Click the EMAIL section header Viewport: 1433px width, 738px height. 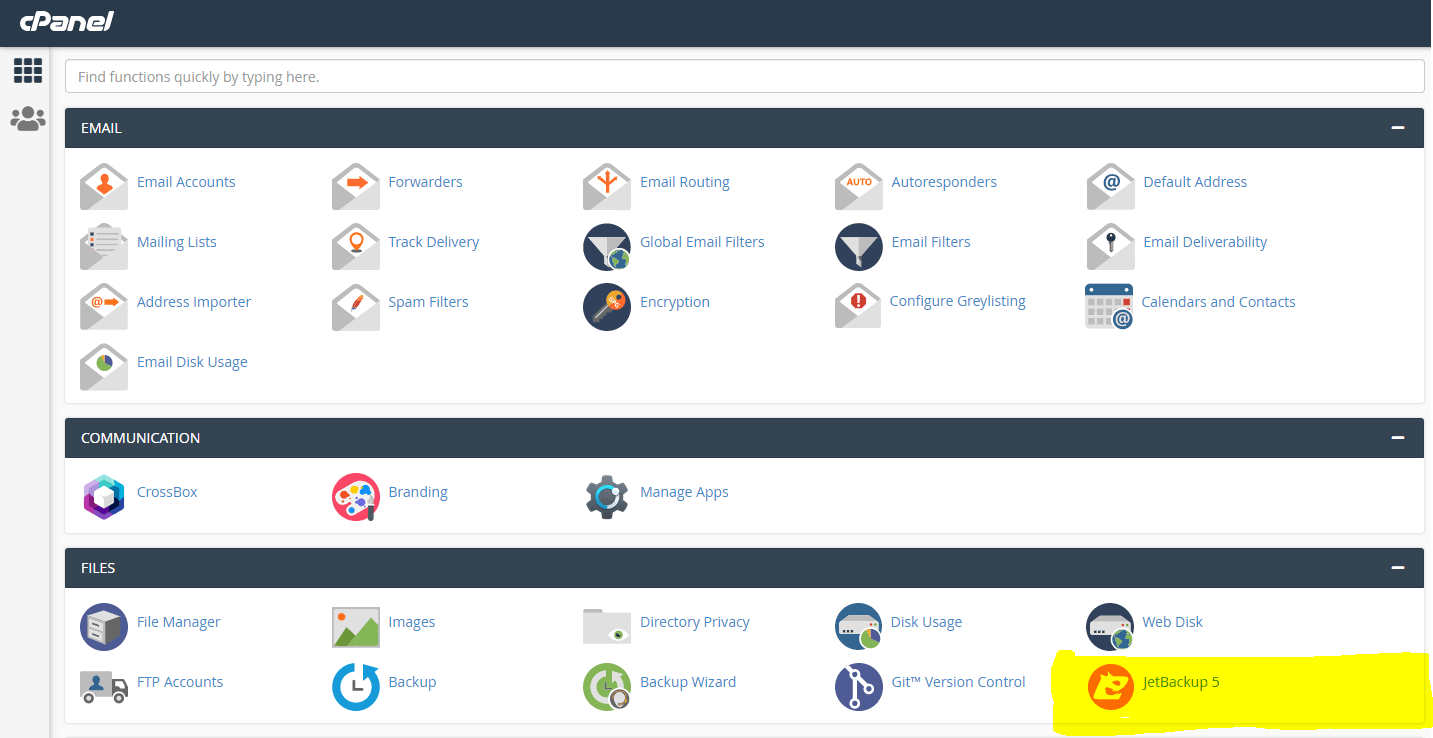click(x=745, y=128)
